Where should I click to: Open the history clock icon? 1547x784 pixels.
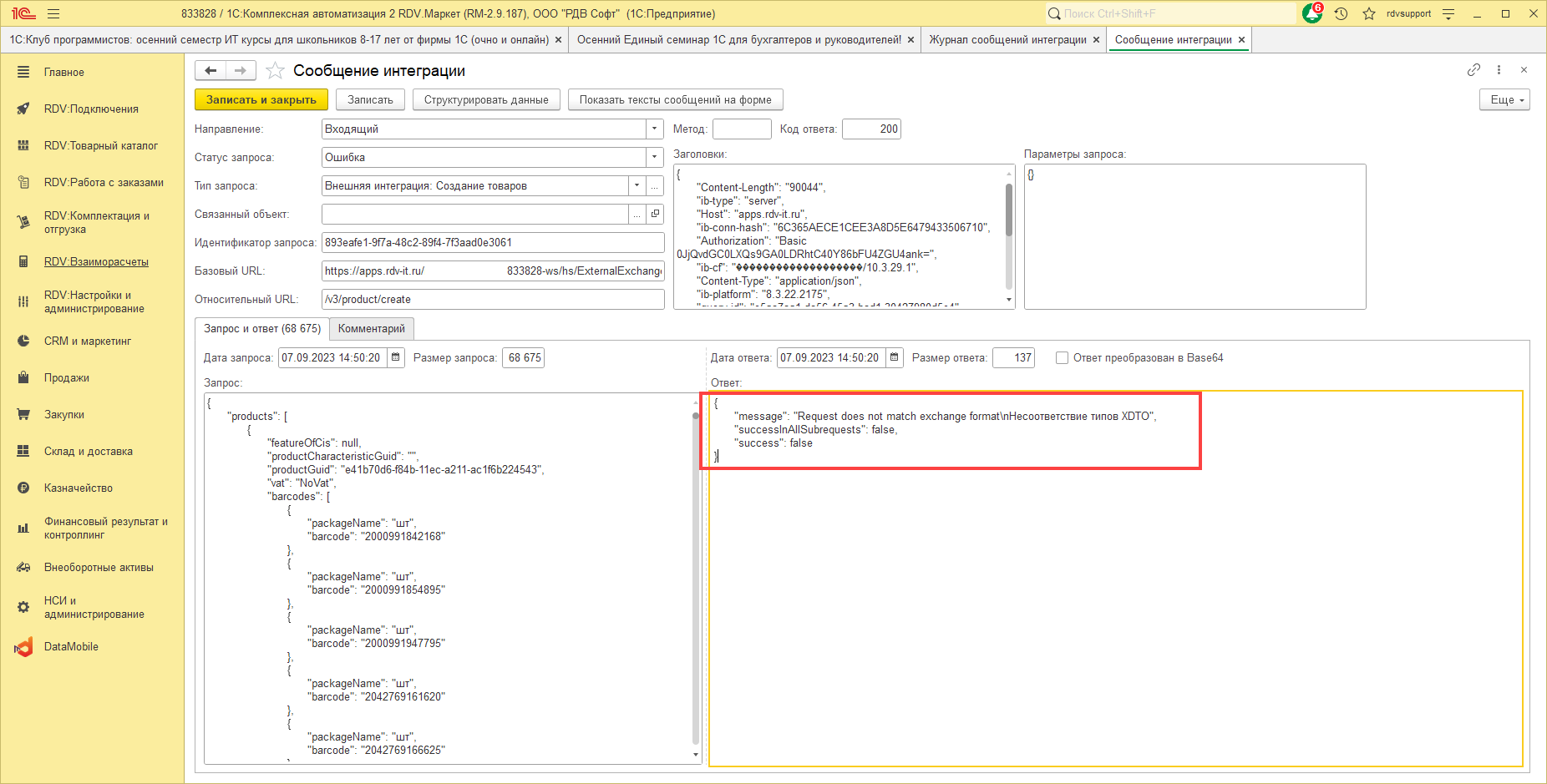(x=1342, y=14)
